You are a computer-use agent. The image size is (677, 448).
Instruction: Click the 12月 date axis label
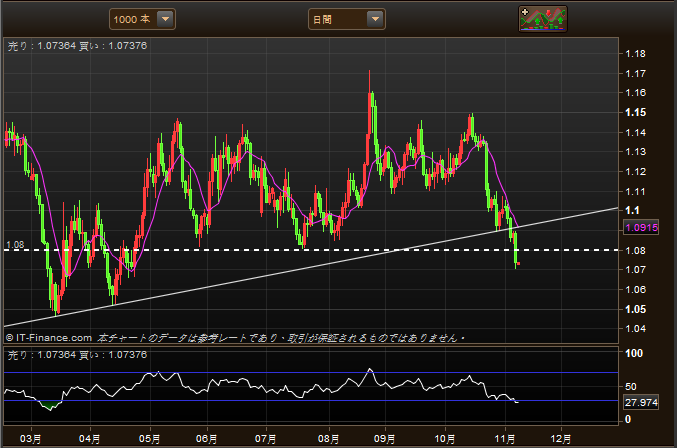tap(560, 439)
